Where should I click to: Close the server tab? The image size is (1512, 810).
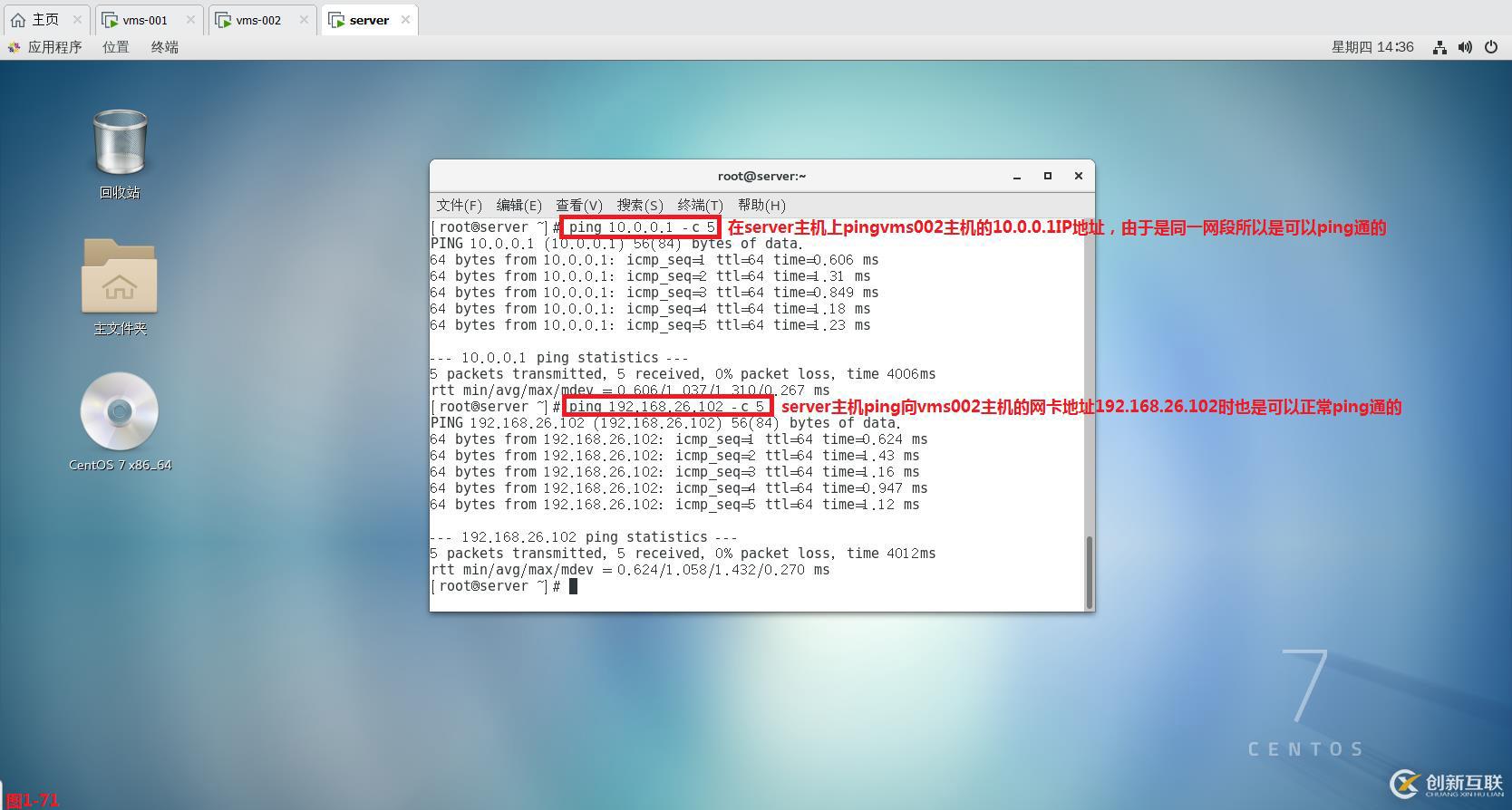(405, 19)
